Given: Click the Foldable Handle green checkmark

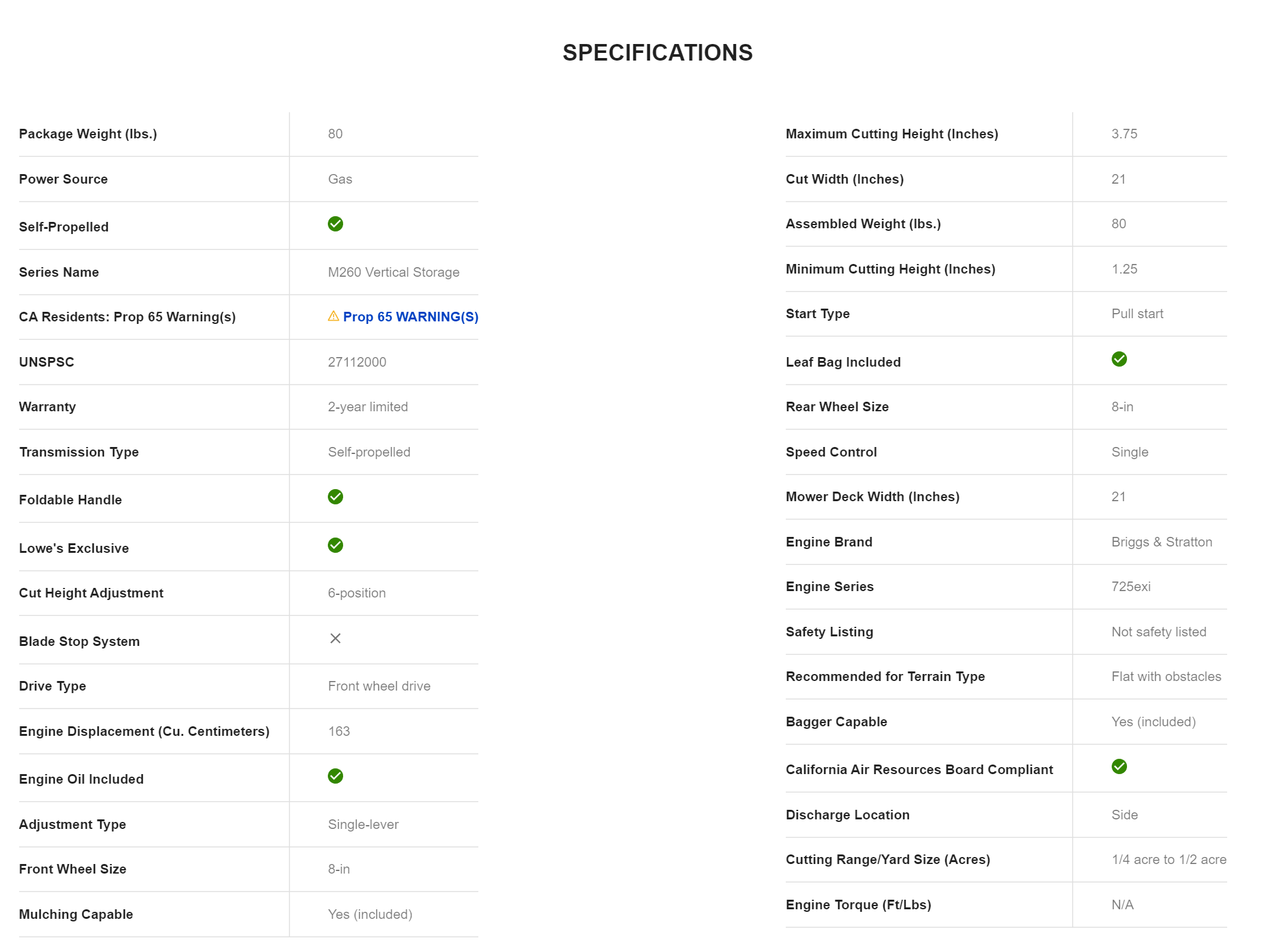Looking at the screenshot, I should (335, 497).
